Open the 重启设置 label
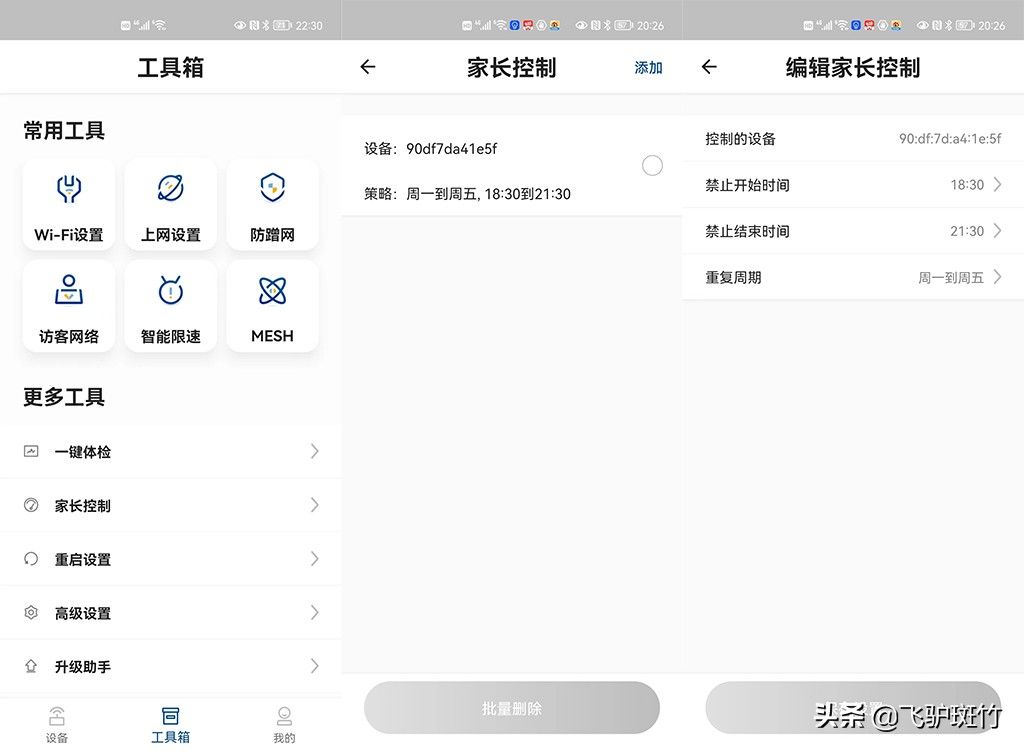Viewport: 1024px width, 751px height. click(83, 560)
